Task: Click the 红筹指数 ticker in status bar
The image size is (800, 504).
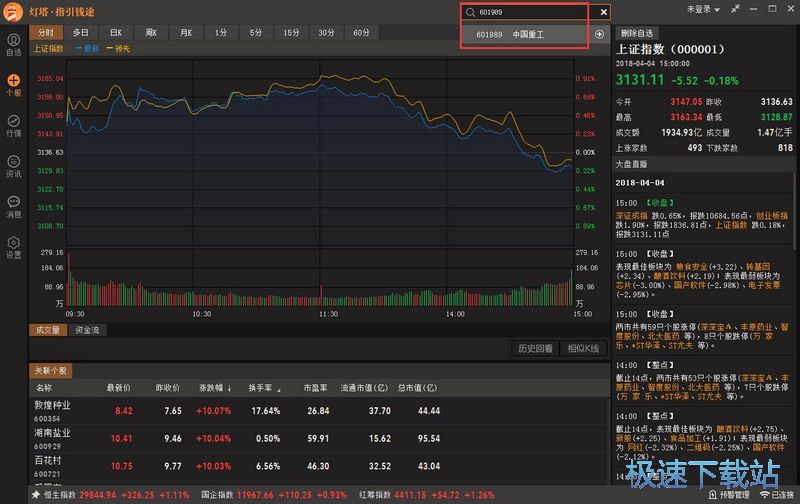Action: point(427,494)
